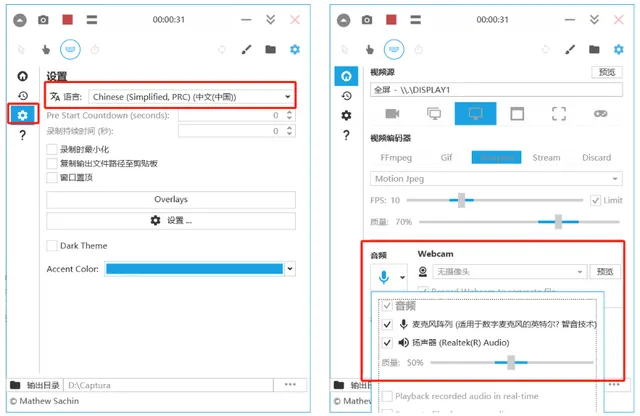Select the Stream encoder tab
The width and height of the screenshot is (640, 416).
pyautogui.click(x=546, y=158)
